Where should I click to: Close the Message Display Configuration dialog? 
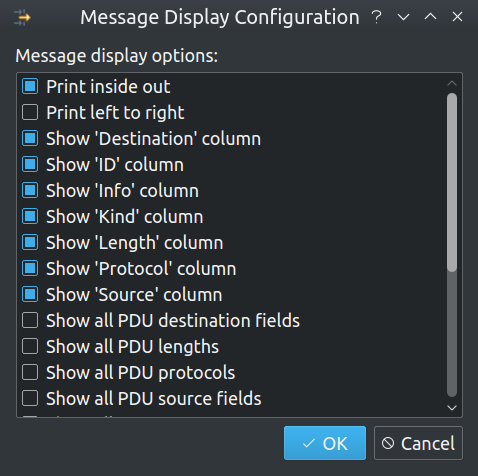[457, 17]
